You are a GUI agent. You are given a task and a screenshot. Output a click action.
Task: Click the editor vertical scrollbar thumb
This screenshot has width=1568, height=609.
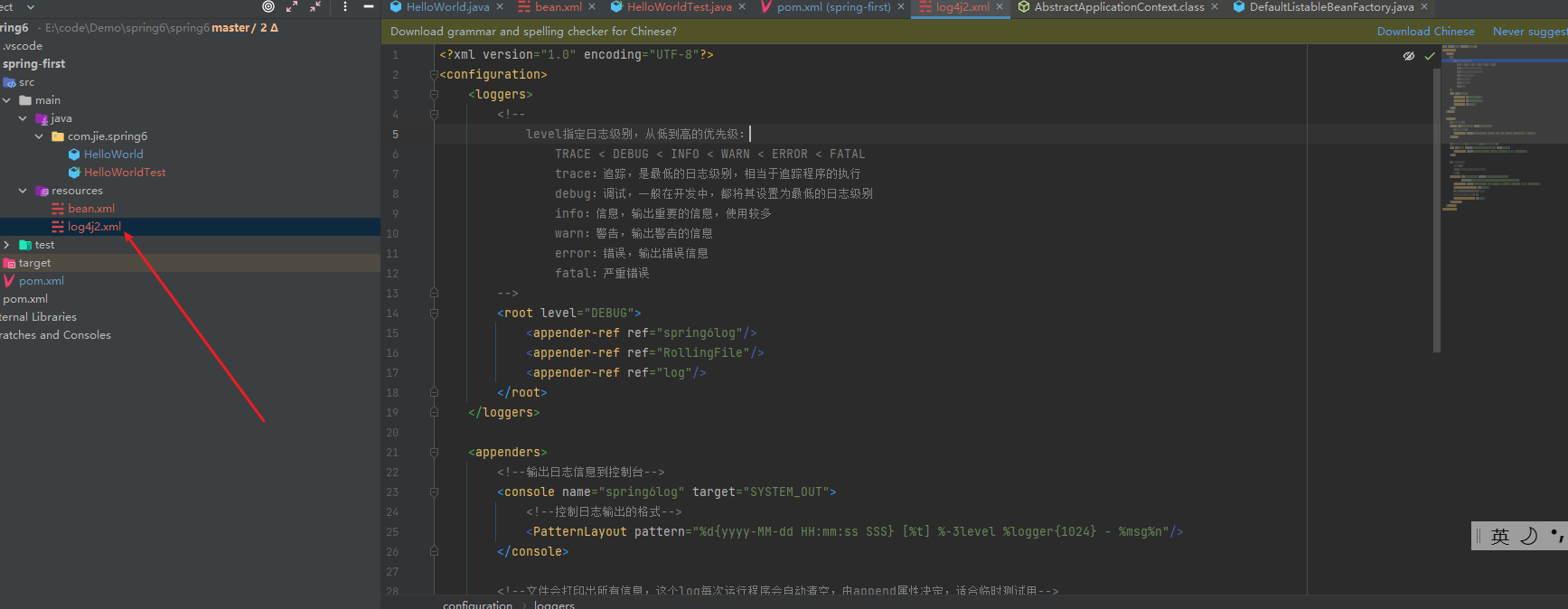click(x=1436, y=211)
